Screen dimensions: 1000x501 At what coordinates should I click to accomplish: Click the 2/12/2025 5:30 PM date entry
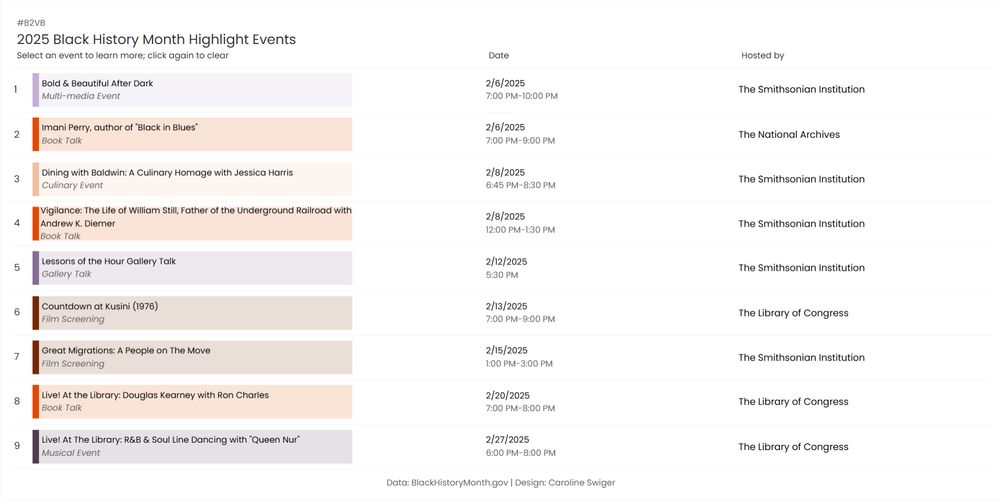tap(506, 268)
